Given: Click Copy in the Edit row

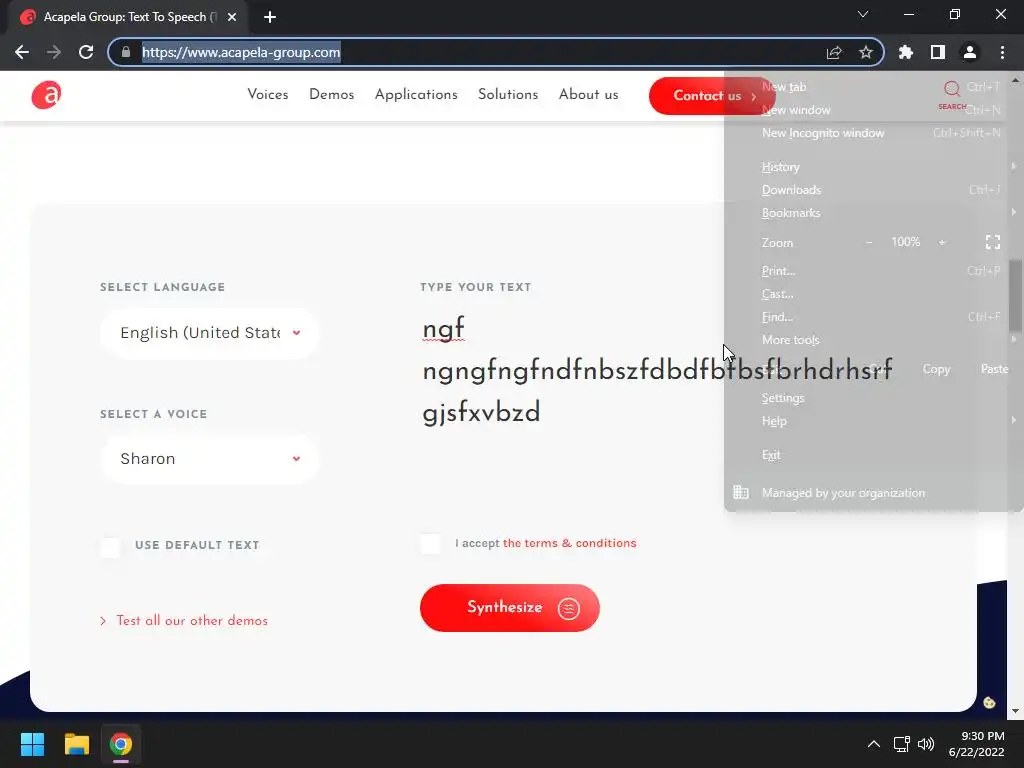Looking at the screenshot, I should click(x=936, y=369).
